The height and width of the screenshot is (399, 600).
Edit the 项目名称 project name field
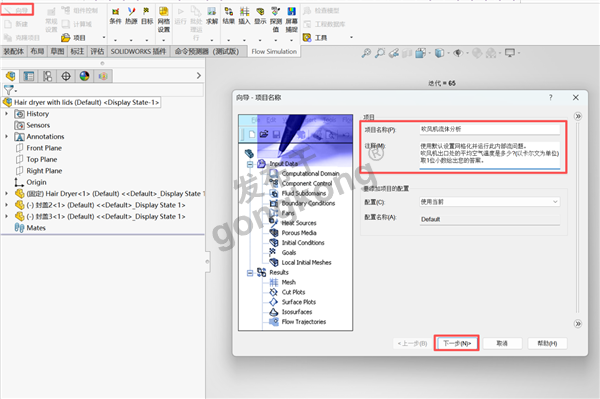[x=489, y=129]
